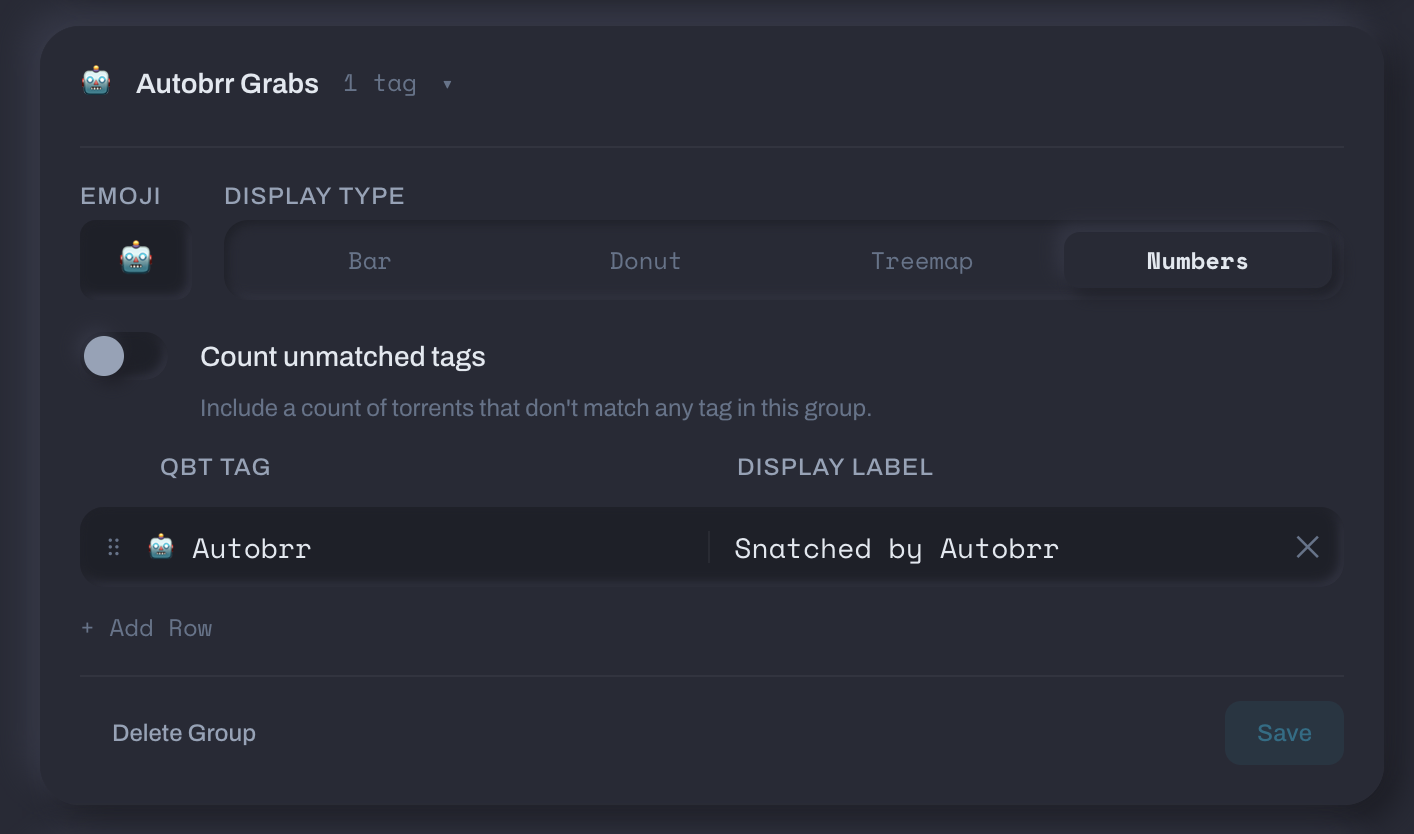Delete the Autobrr Grabs group

(183, 732)
